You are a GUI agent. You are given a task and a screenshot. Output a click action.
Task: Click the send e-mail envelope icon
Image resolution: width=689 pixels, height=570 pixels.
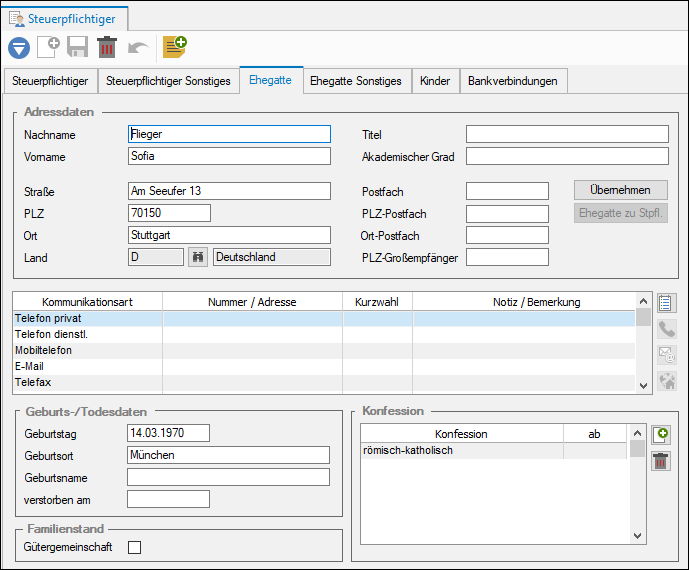[x=666, y=355]
